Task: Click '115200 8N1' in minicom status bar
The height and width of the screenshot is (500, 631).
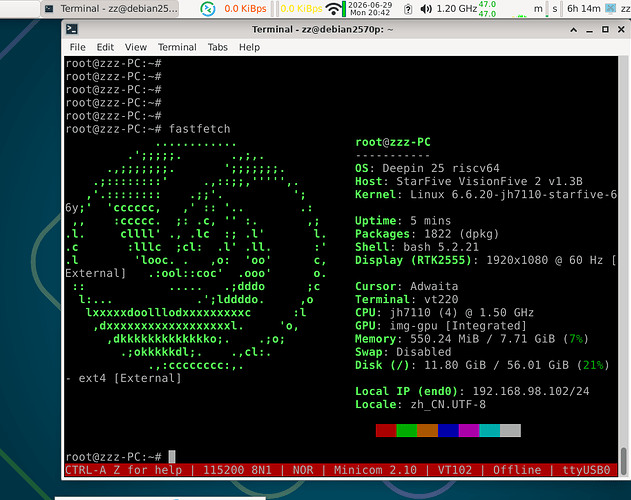Action: 237,470
